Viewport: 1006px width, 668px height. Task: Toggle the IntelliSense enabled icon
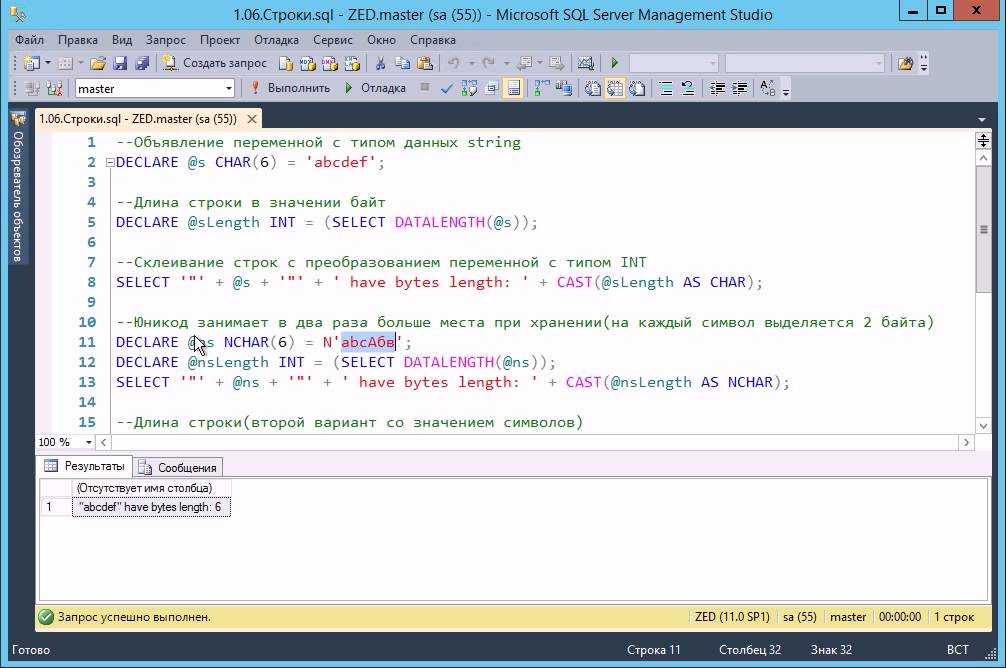[513, 88]
